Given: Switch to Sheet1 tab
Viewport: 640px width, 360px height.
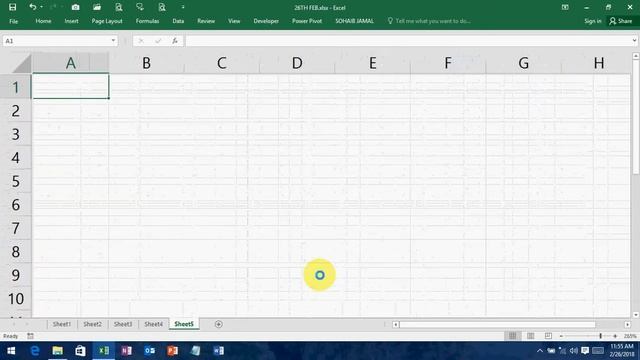Looking at the screenshot, I should pyautogui.click(x=62, y=324).
